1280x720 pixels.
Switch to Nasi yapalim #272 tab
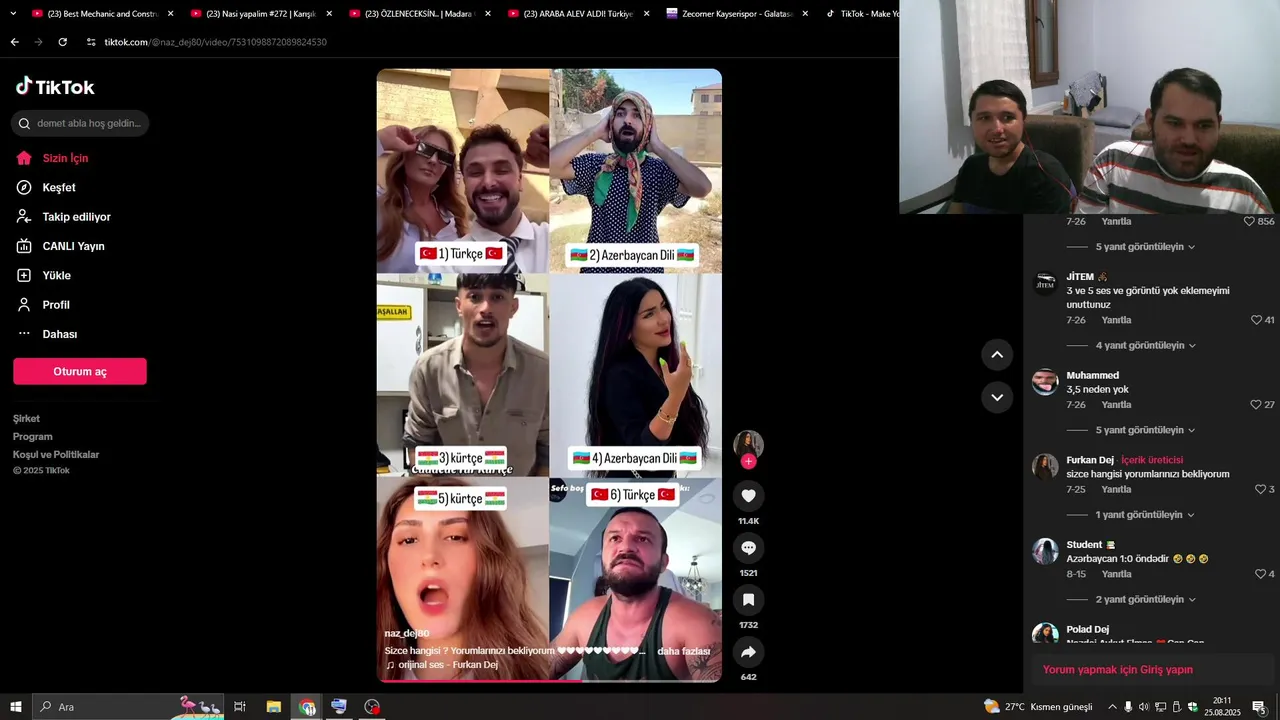click(x=260, y=14)
